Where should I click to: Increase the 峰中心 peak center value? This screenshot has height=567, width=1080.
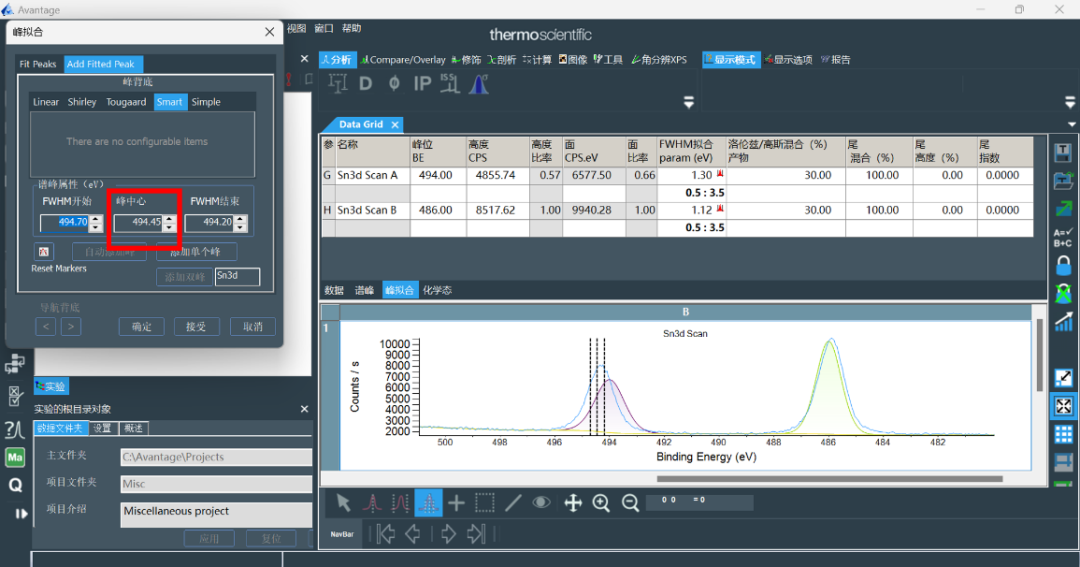pyautogui.click(x=169, y=218)
